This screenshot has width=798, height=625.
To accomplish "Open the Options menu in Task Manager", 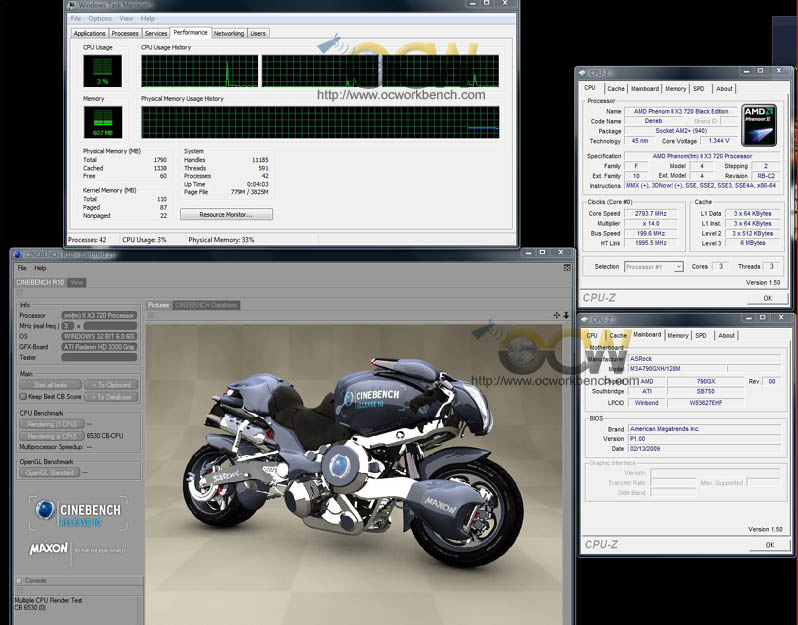I will [100, 18].
